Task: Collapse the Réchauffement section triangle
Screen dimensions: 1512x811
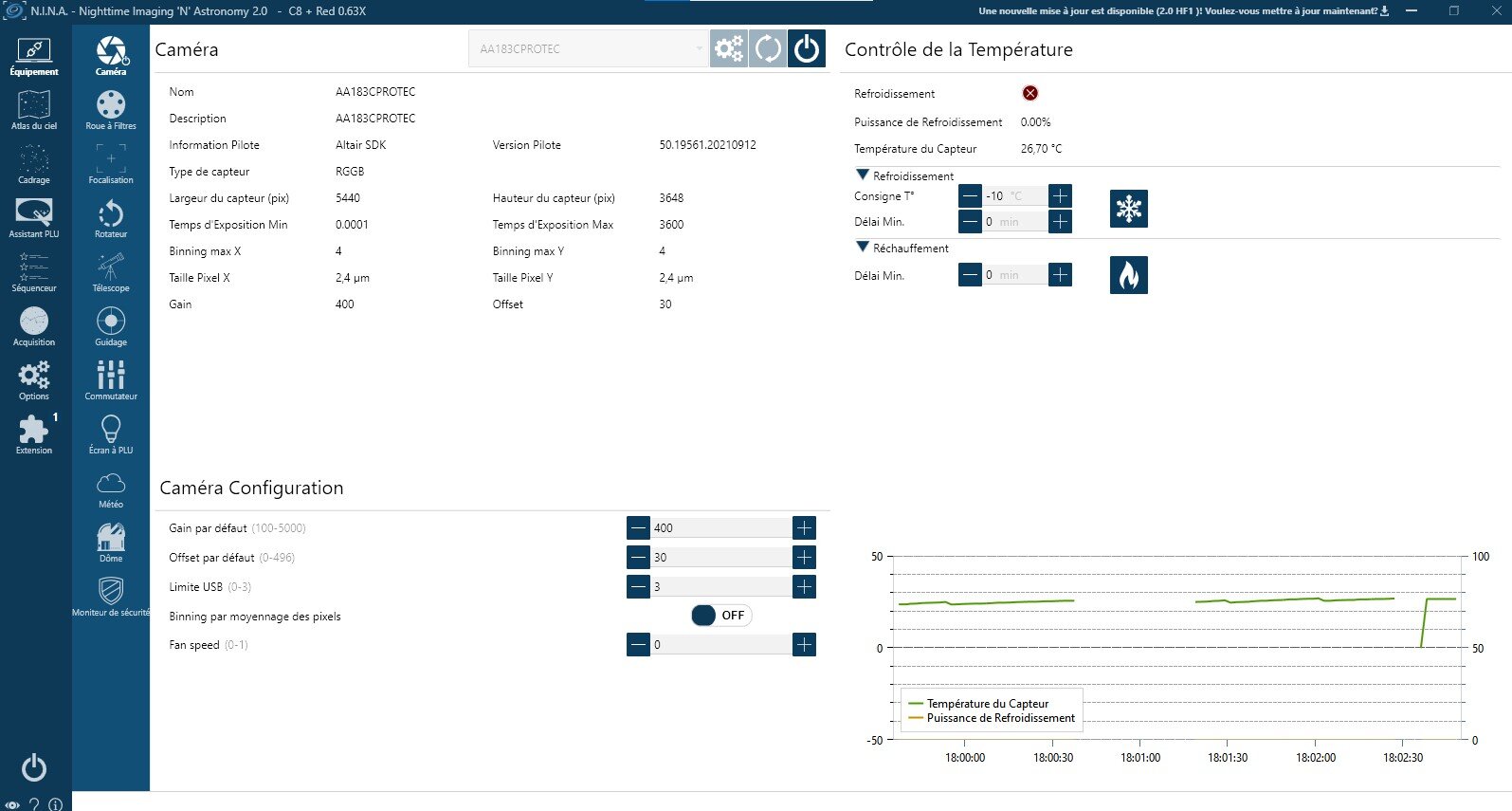Action: (863, 247)
